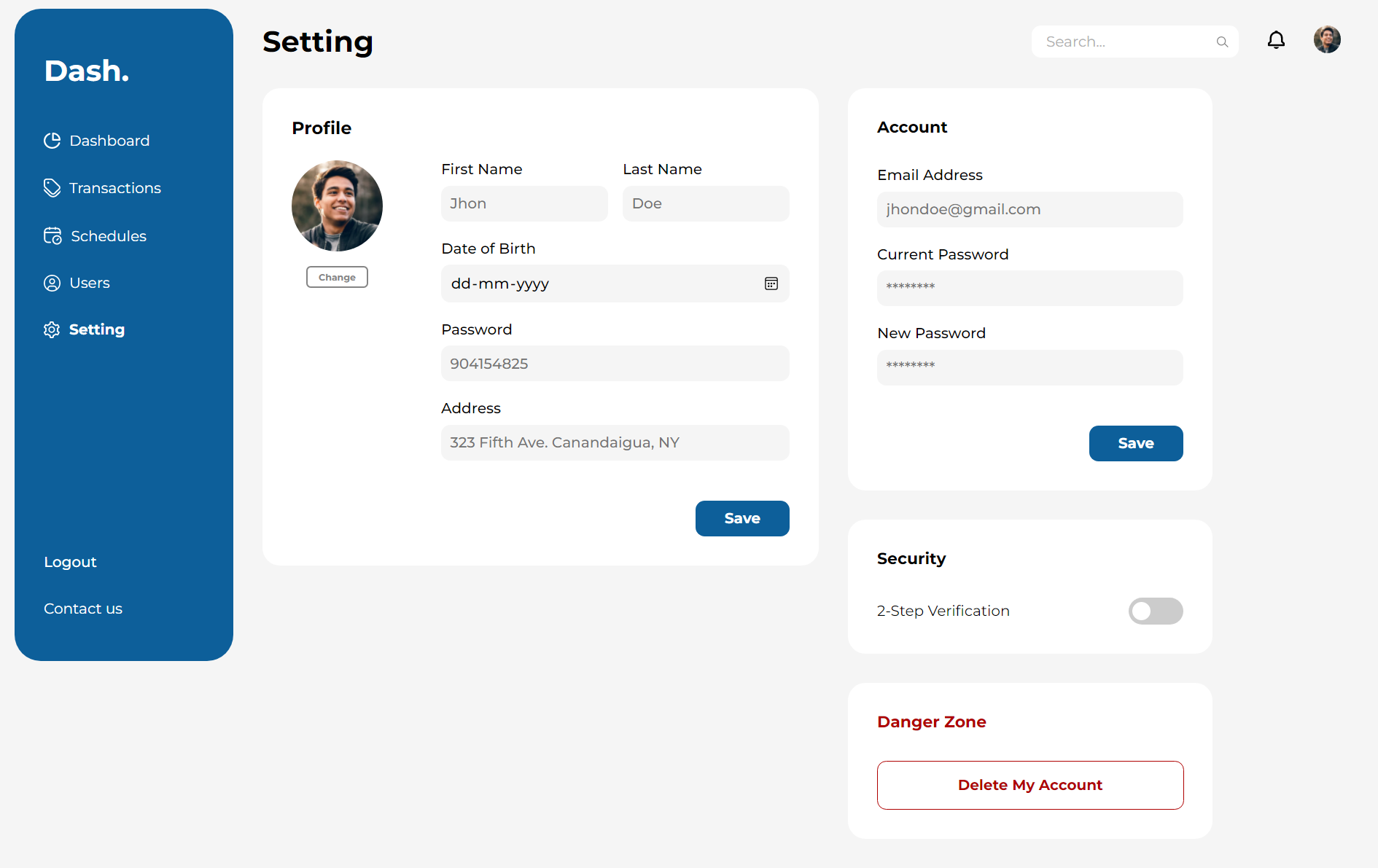This screenshot has height=868, width=1378.
Task: Click the Address input field
Action: [615, 442]
